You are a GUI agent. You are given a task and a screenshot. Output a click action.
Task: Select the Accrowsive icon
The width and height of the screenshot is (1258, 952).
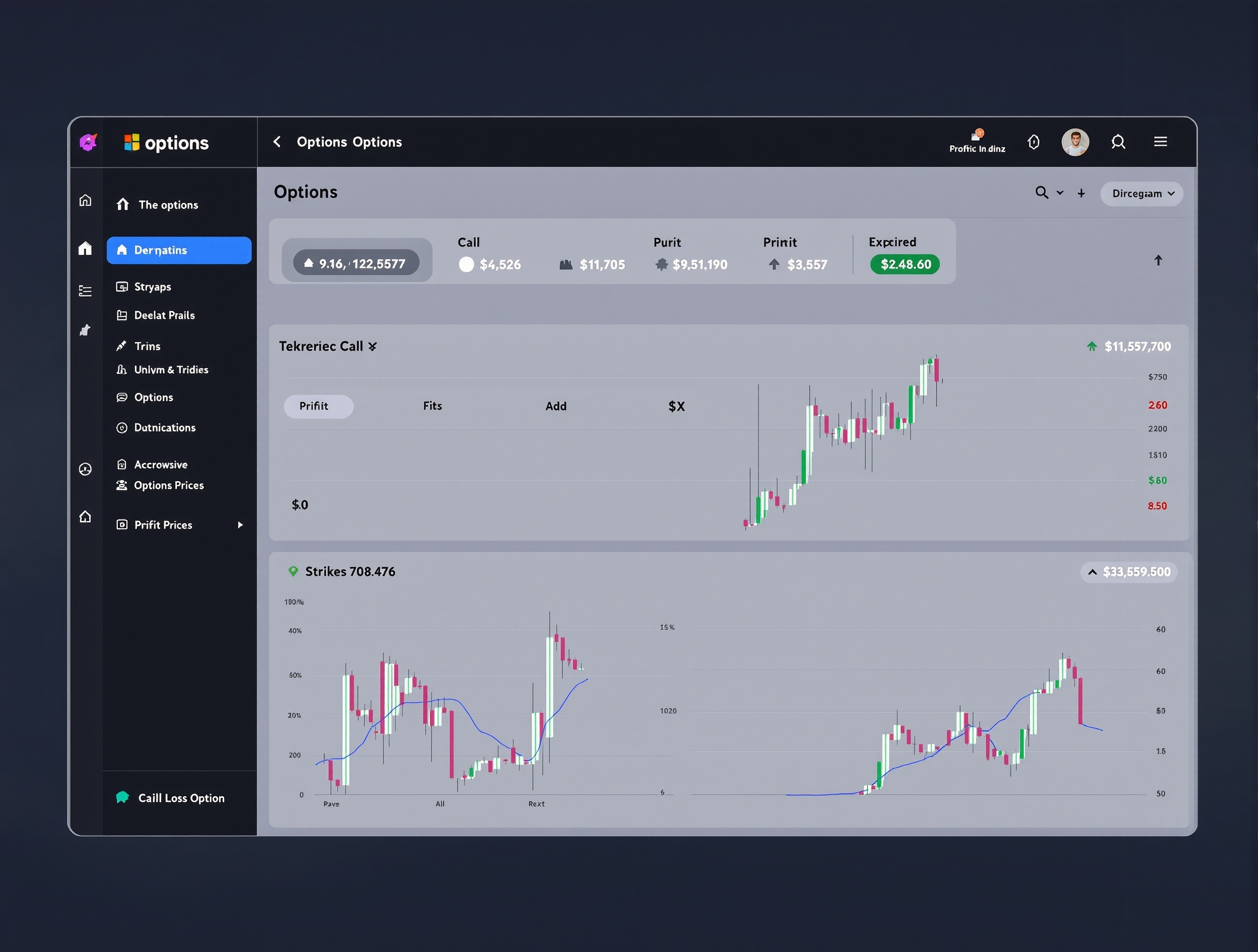pos(122,464)
